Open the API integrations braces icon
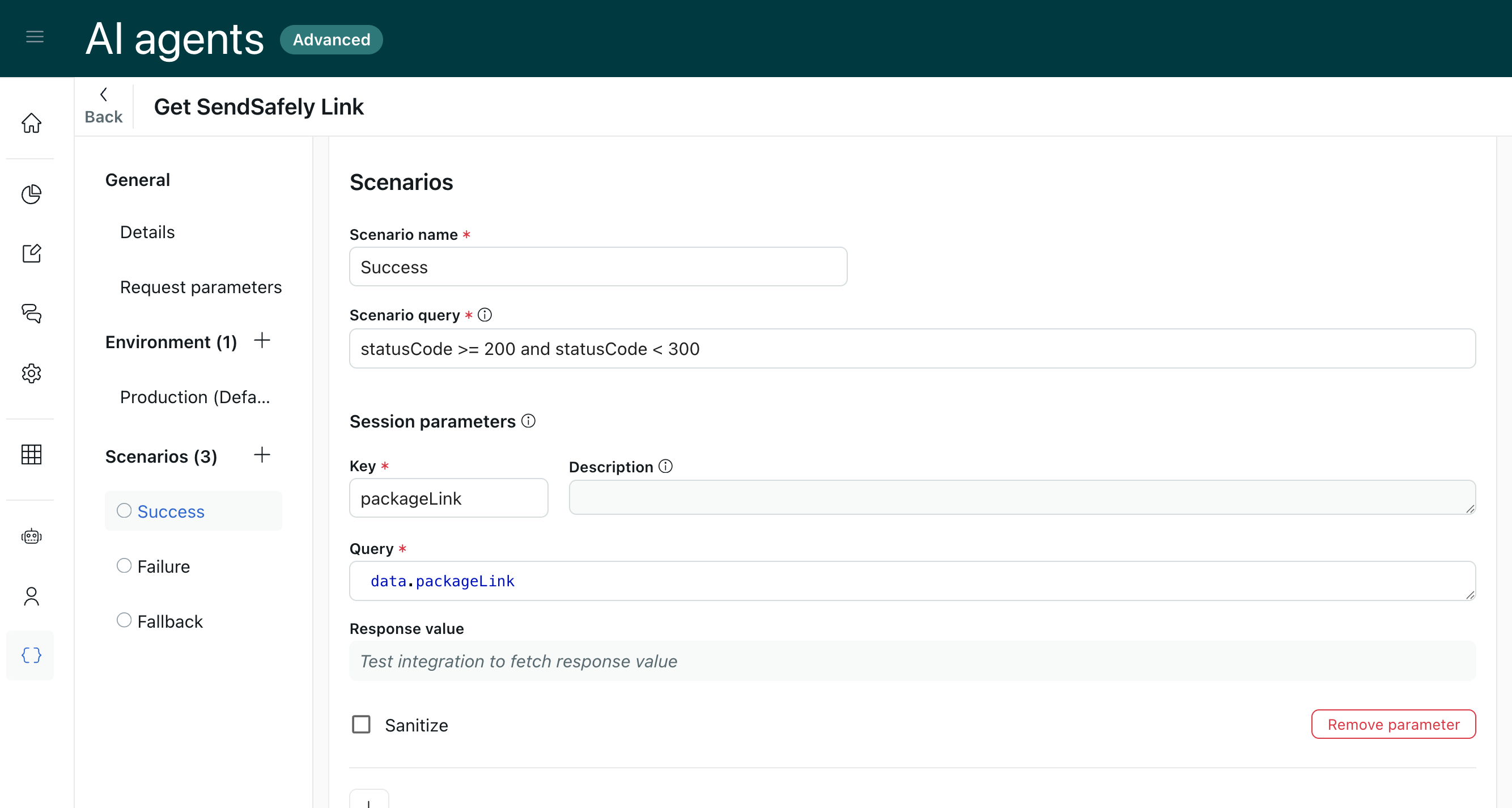Screen dimensions: 1512x808 pyautogui.click(x=31, y=655)
